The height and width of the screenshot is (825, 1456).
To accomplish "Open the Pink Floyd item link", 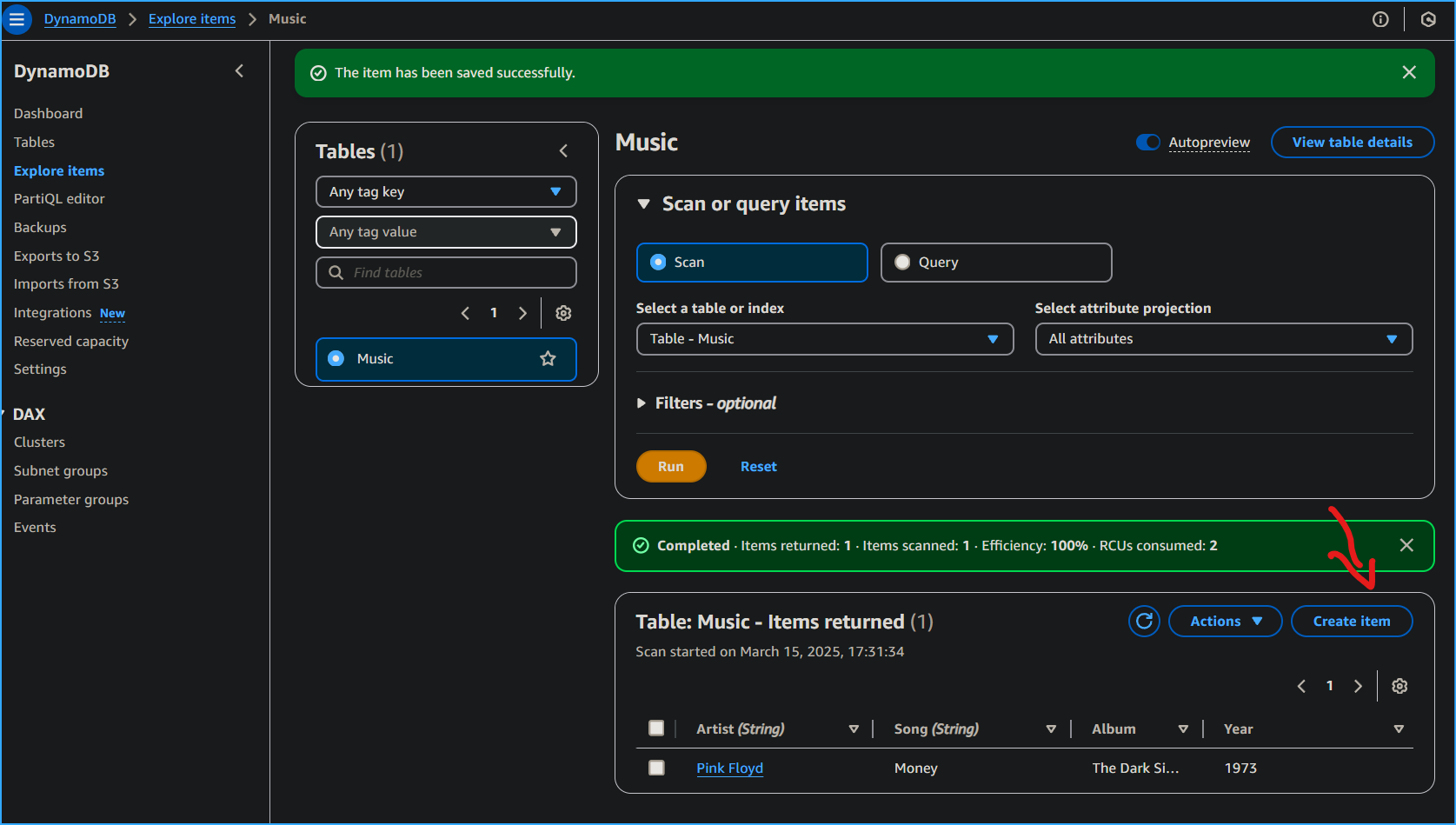I will [x=729, y=768].
